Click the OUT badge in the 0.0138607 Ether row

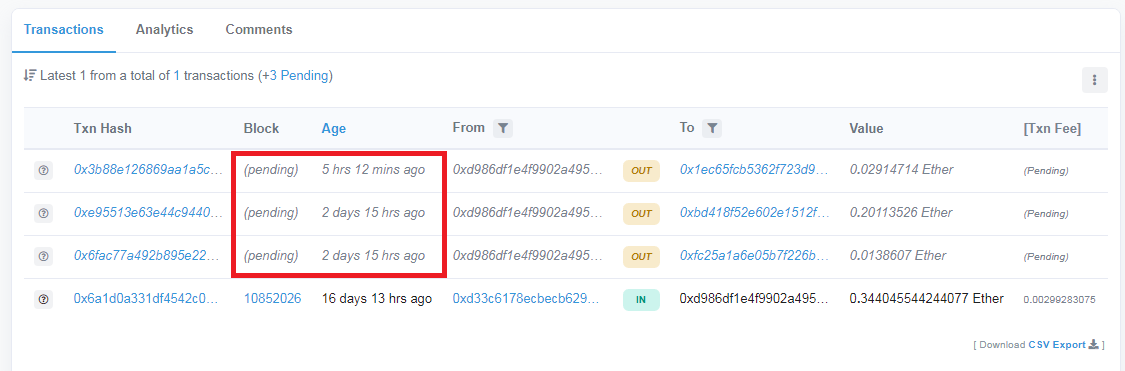point(641,257)
